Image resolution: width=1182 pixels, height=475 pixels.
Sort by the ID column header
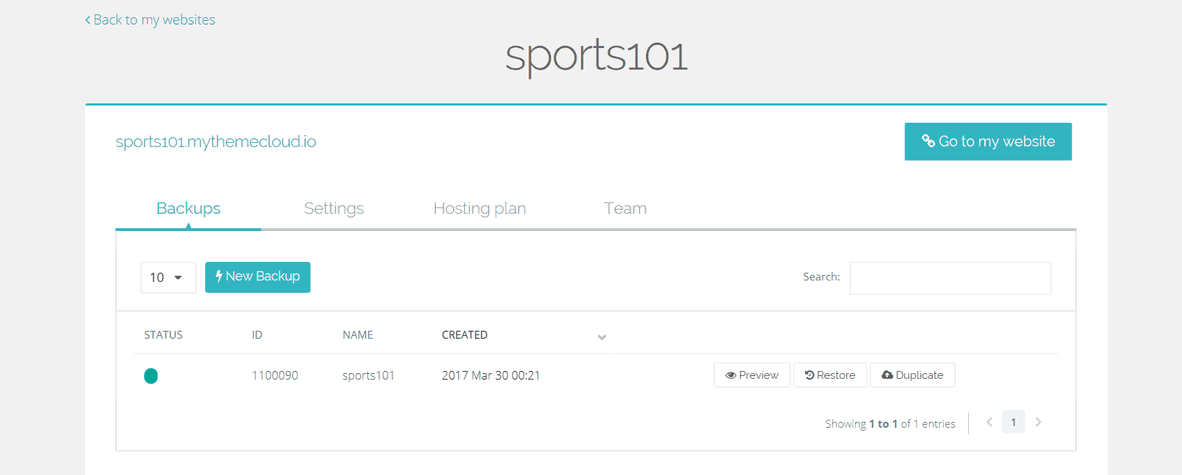[257, 335]
